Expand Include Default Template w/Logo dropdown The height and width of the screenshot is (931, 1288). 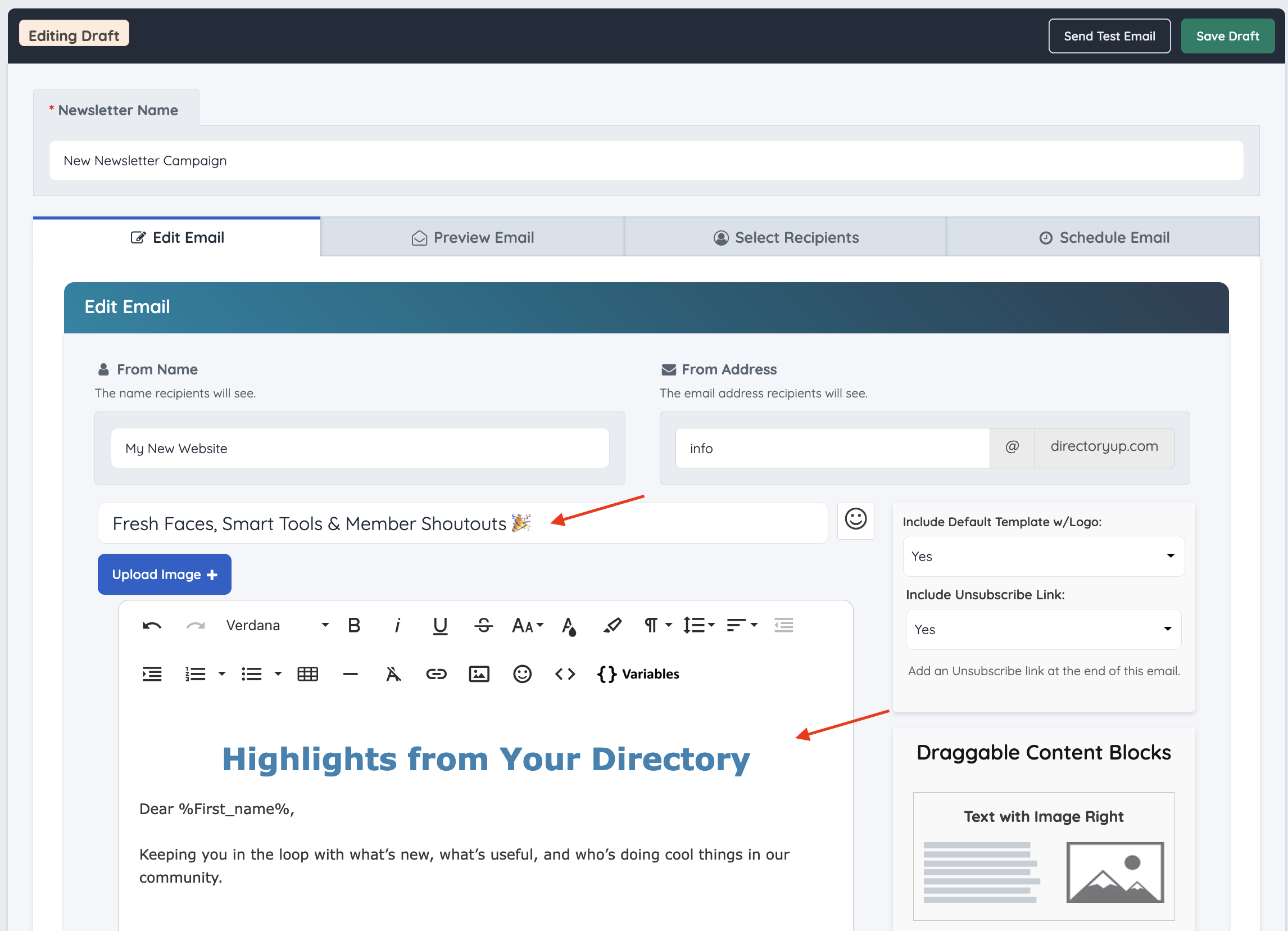pyautogui.click(x=1043, y=556)
